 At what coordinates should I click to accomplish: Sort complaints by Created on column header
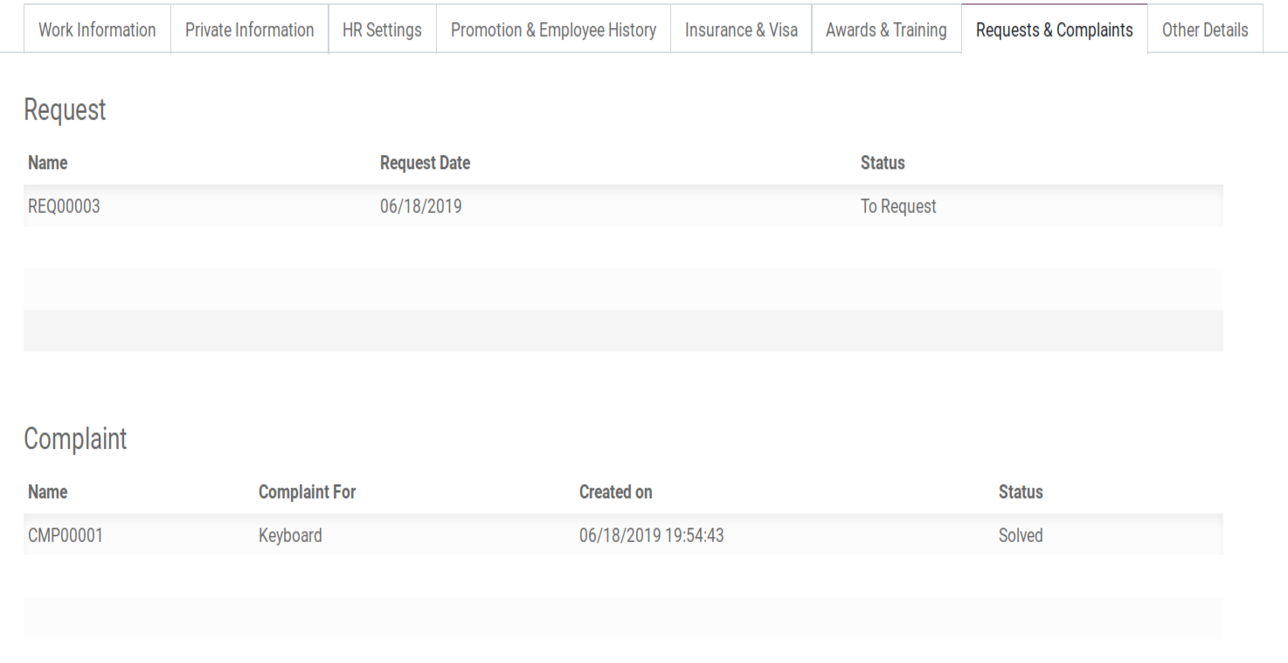[x=615, y=492]
